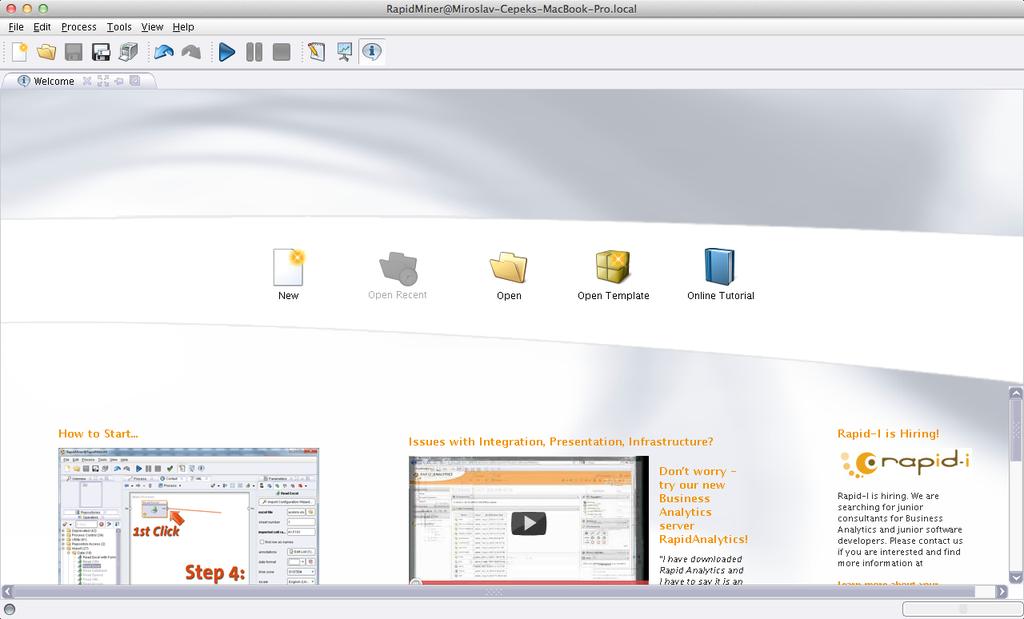Click the progress bar in the status bar
1024x619 pixels.
(963, 609)
